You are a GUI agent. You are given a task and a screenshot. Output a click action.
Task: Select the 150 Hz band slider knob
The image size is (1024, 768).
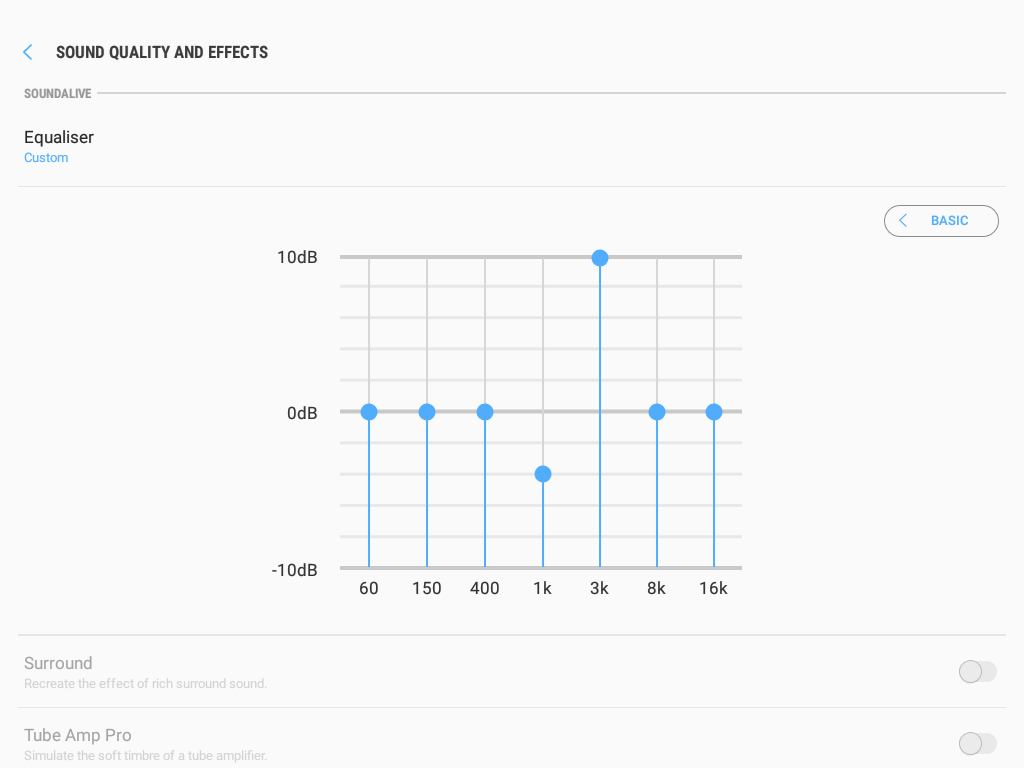[427, 412]
